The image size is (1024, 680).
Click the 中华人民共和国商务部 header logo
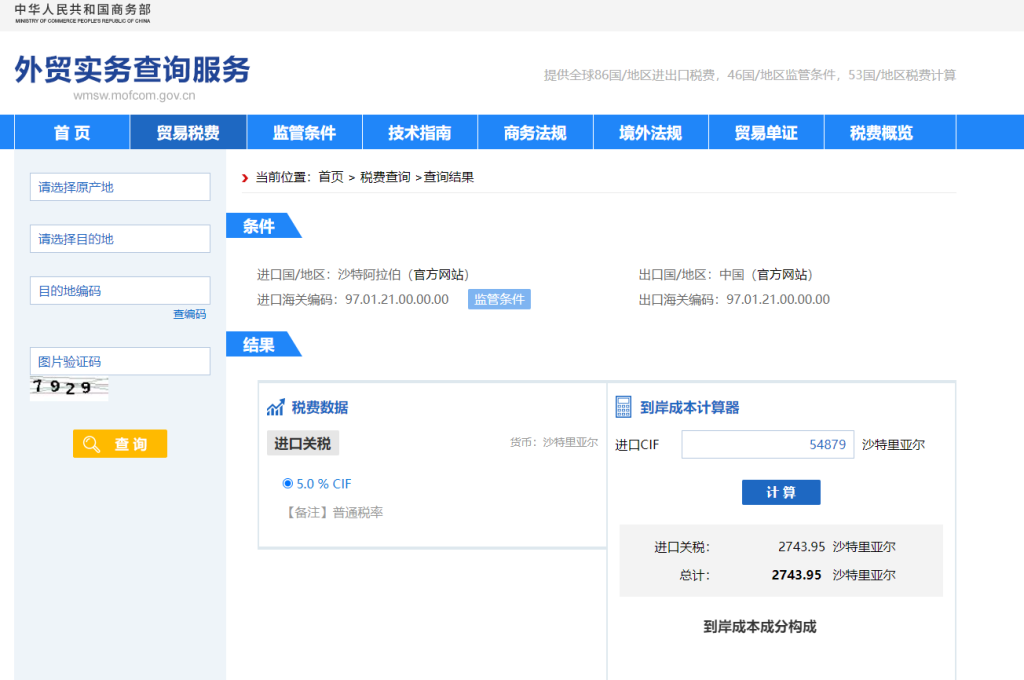point(83,13)
